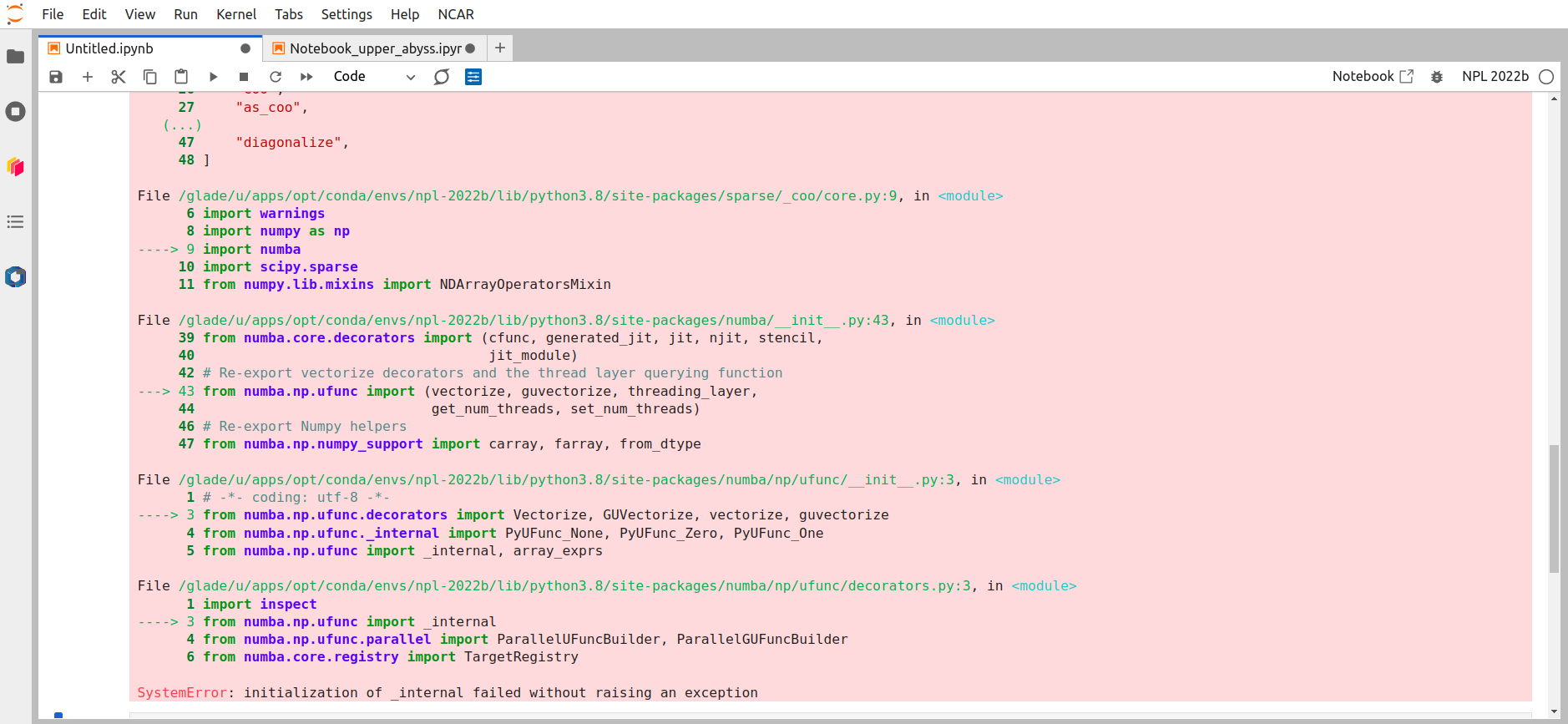Restart kernel and run all cells
1568x724 pixels.
[306, 77]
